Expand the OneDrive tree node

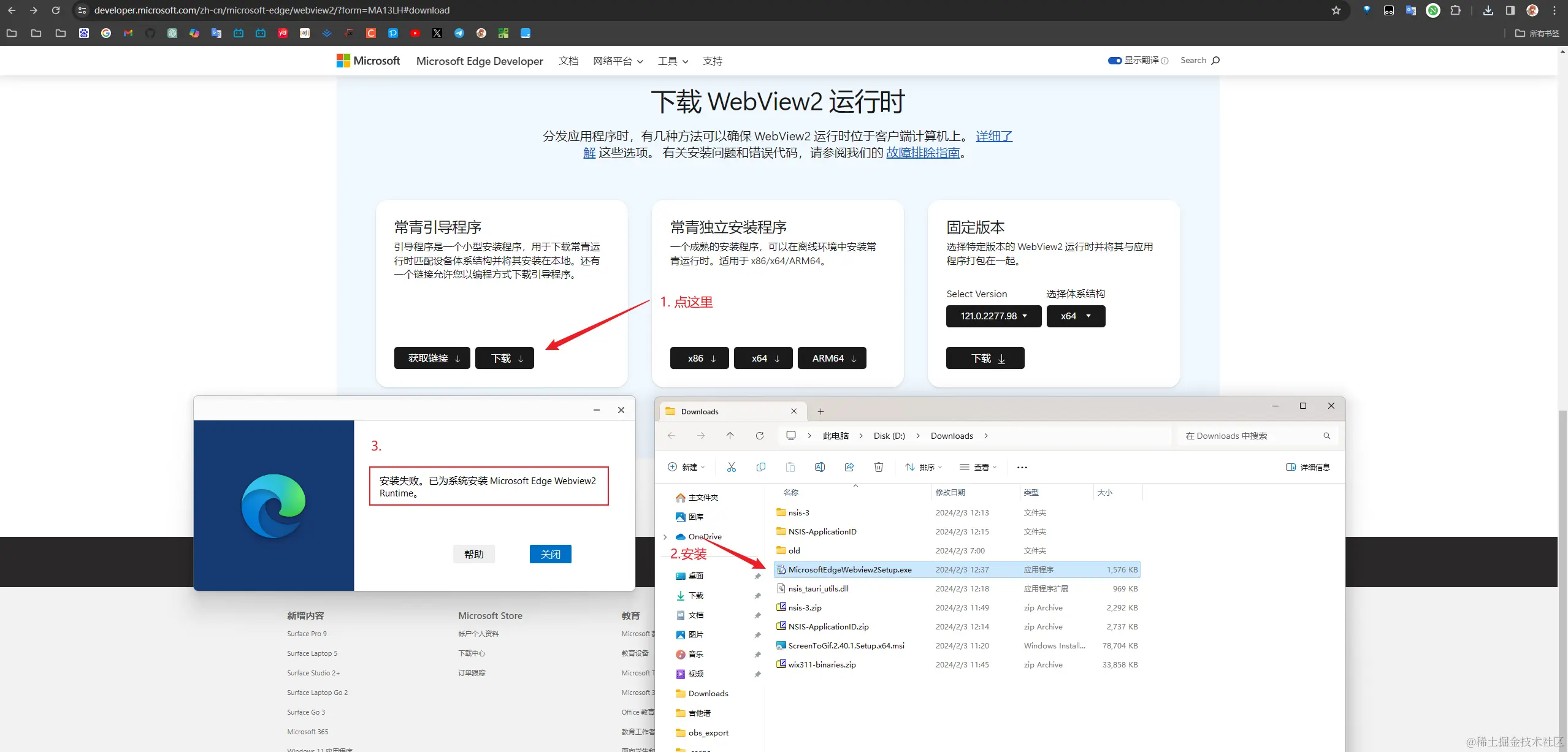665,537
